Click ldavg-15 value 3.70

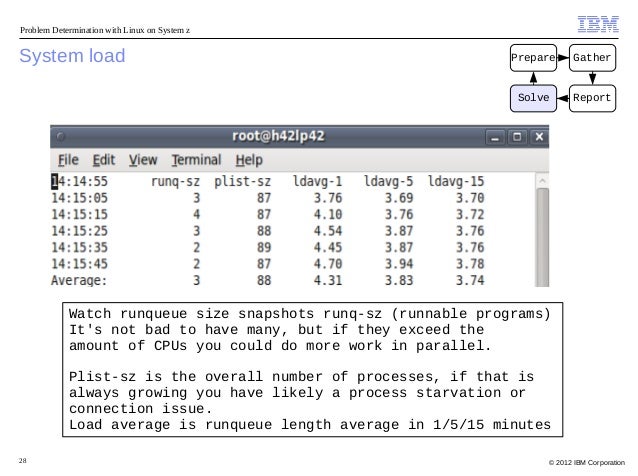point(470,198)
